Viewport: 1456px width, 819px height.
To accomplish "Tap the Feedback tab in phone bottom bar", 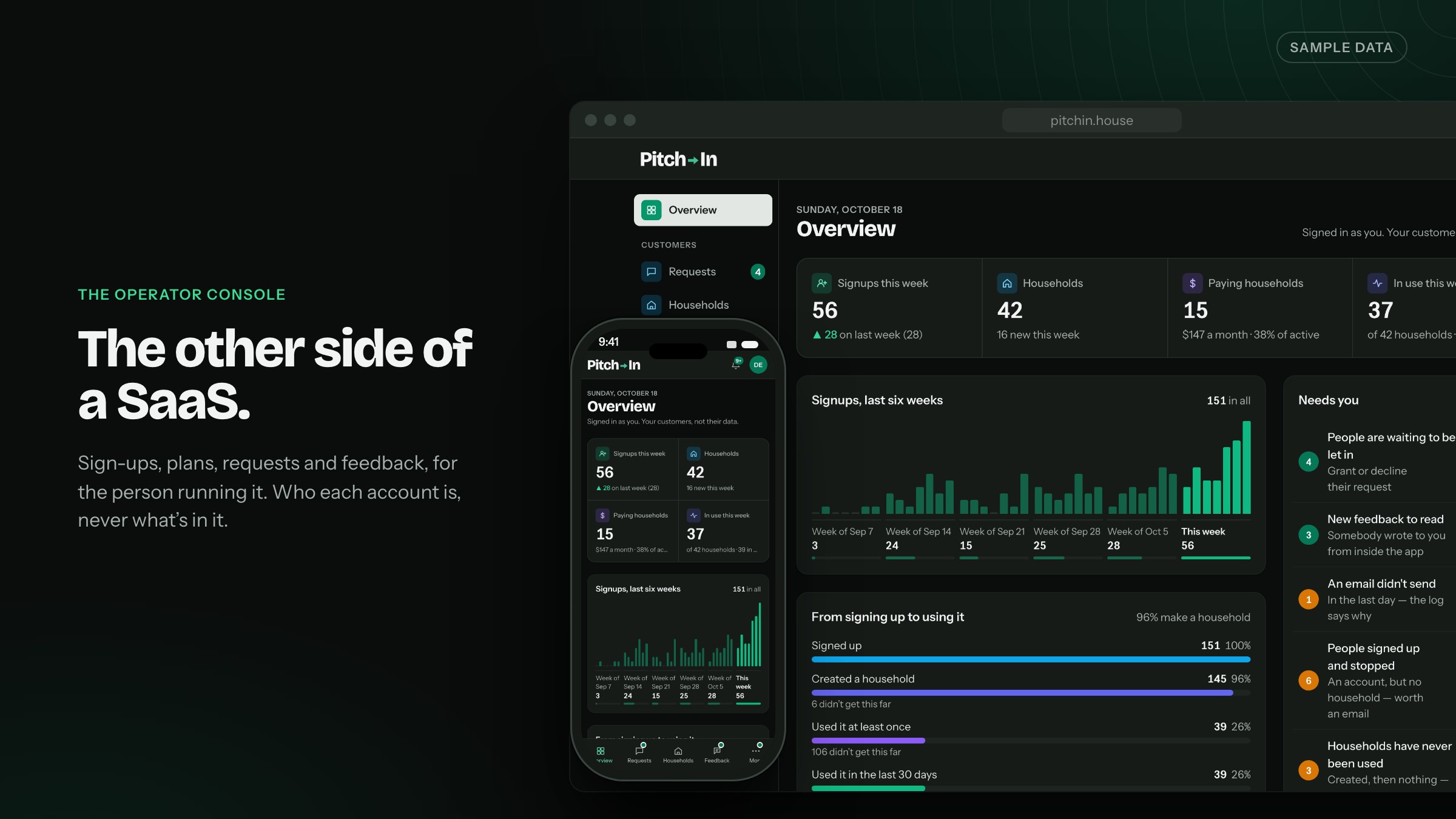I will point(717,753).
